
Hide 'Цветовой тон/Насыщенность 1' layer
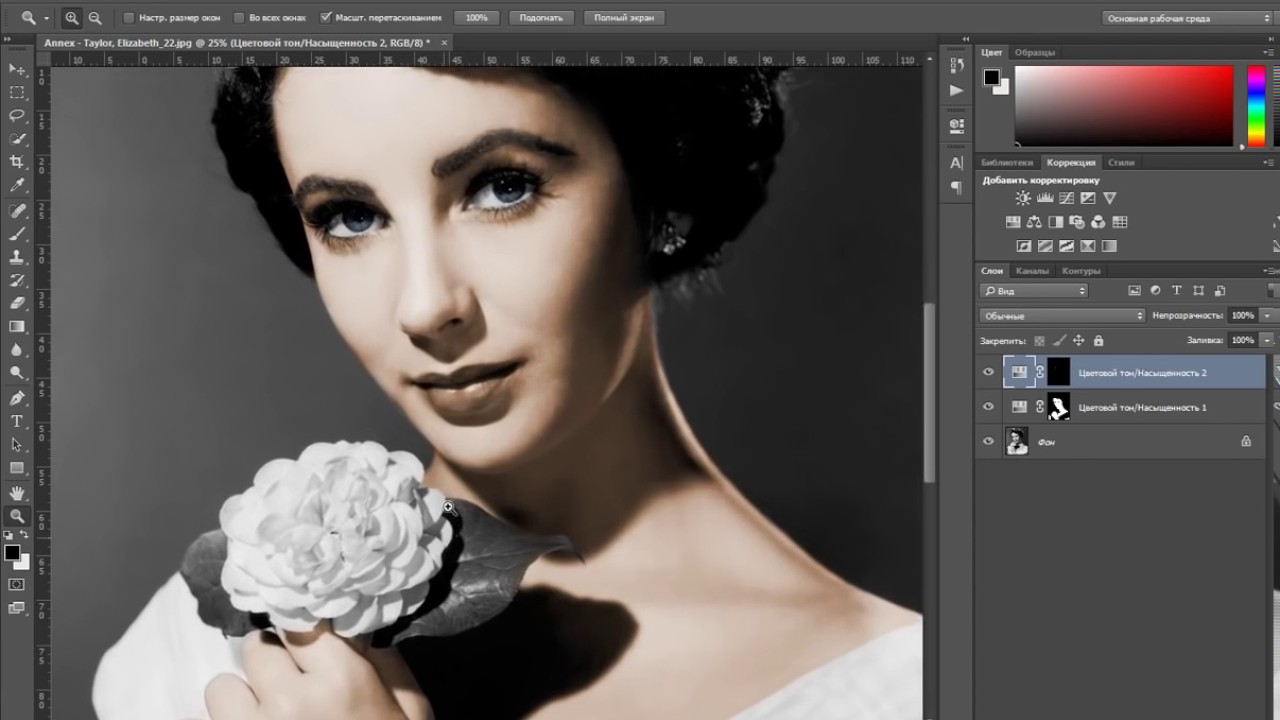[x=989, y=407]
